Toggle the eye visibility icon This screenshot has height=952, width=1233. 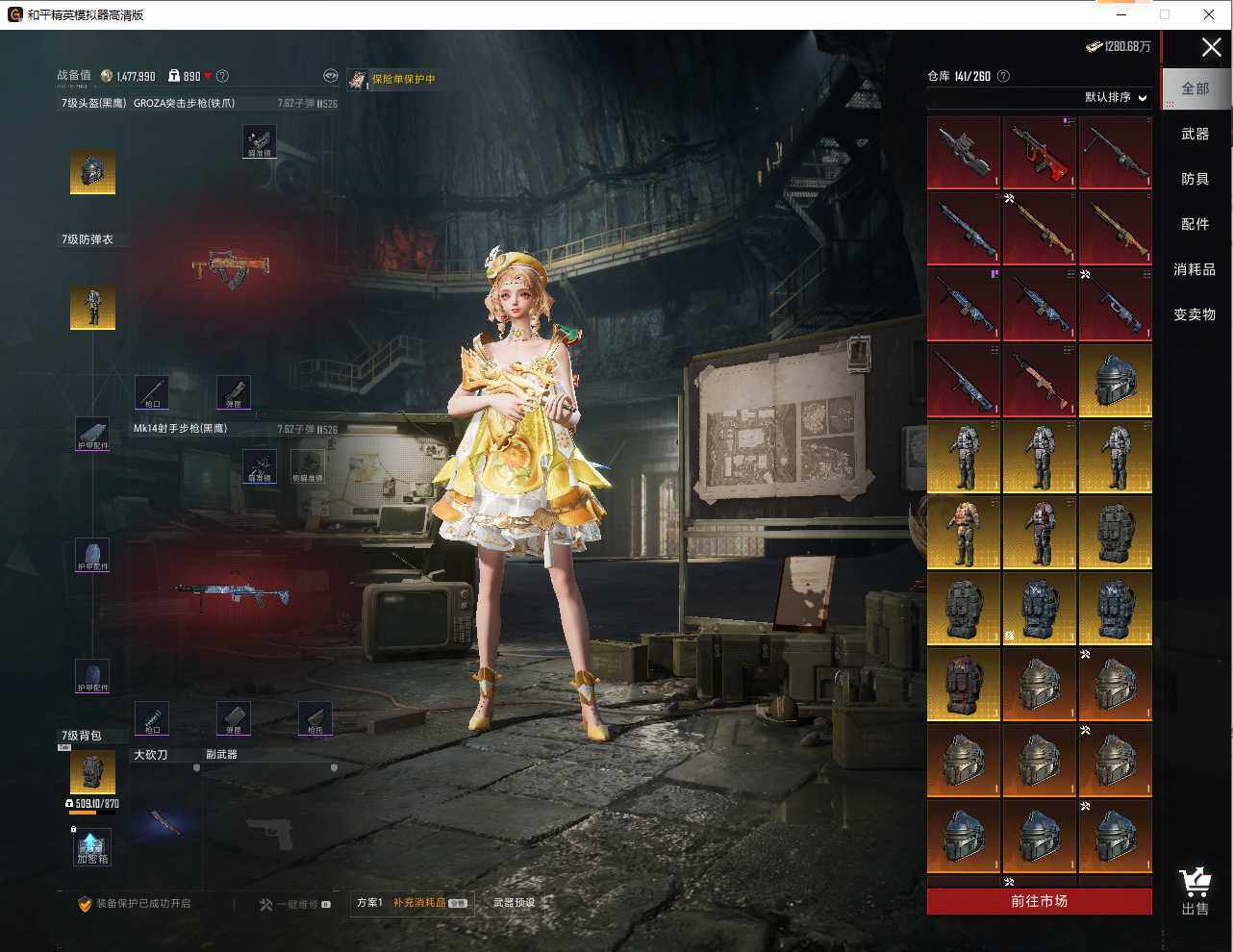(331, 76)
